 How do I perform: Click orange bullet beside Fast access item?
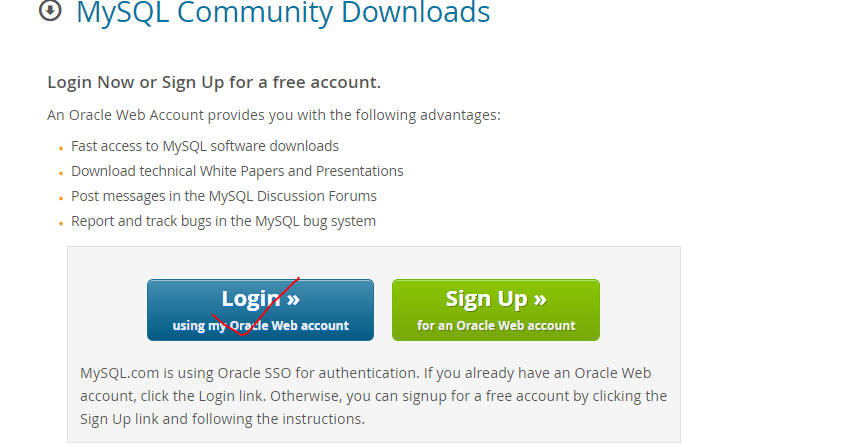click(x=61, y=148)
